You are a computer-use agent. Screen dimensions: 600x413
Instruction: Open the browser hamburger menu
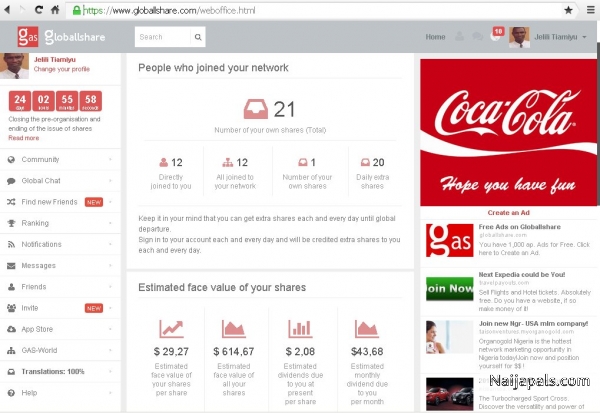click(590, 10)
